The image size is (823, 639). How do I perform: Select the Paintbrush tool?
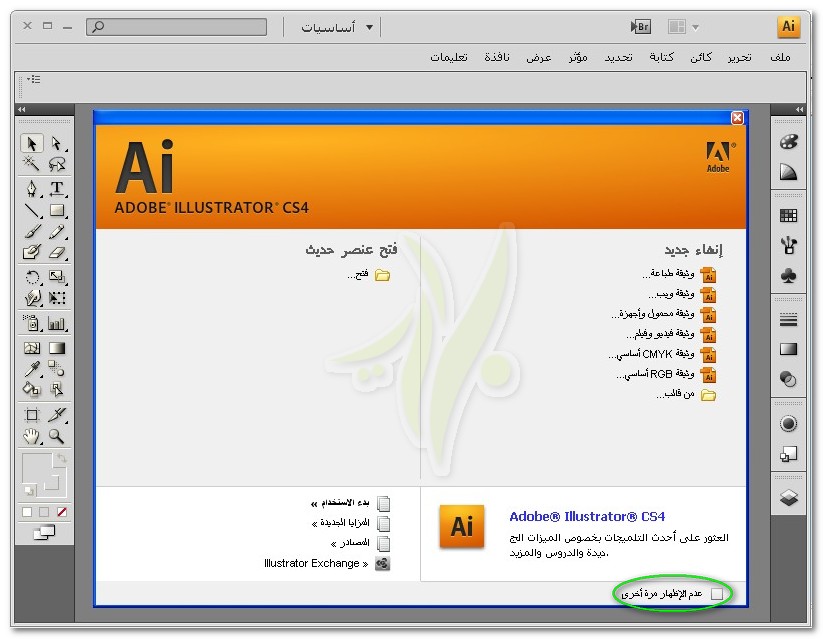(x=31, y=232)
